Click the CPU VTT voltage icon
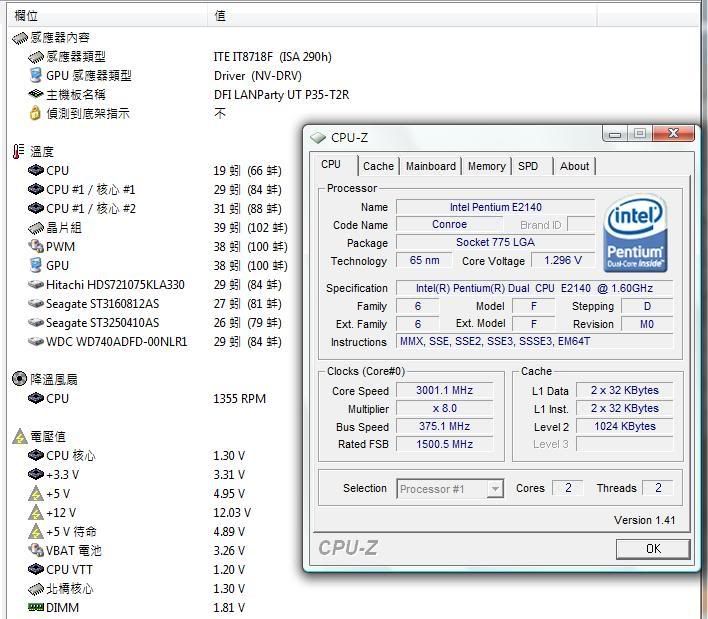The image size is (708, 619). (36, 569)
